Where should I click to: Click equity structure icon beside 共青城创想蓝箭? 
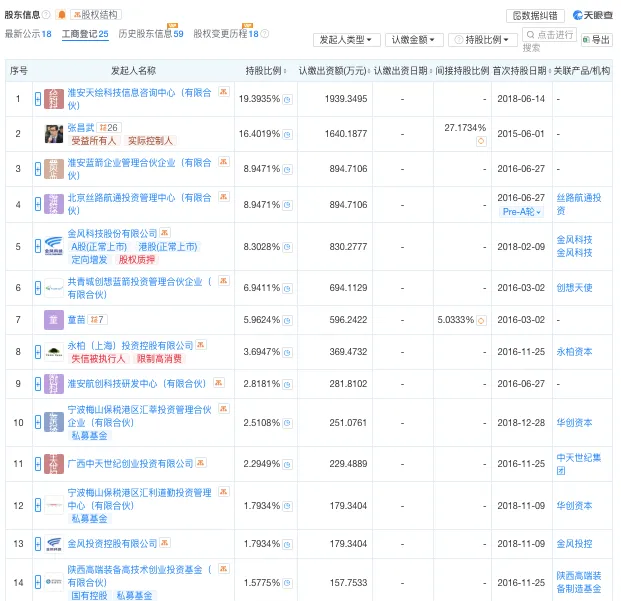coord(224,281)
